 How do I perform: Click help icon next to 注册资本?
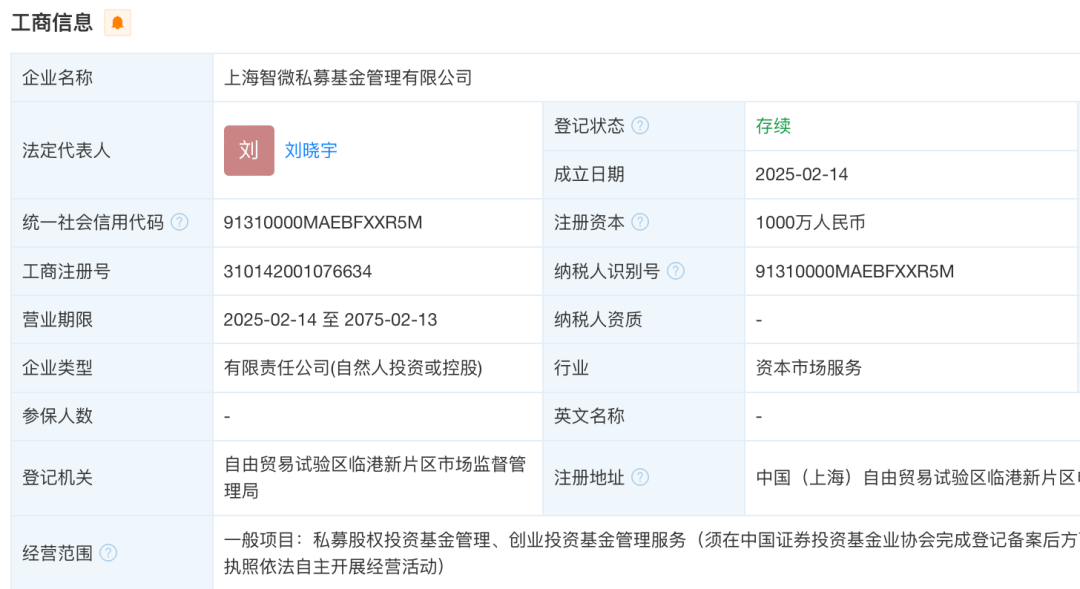point(640,222)
